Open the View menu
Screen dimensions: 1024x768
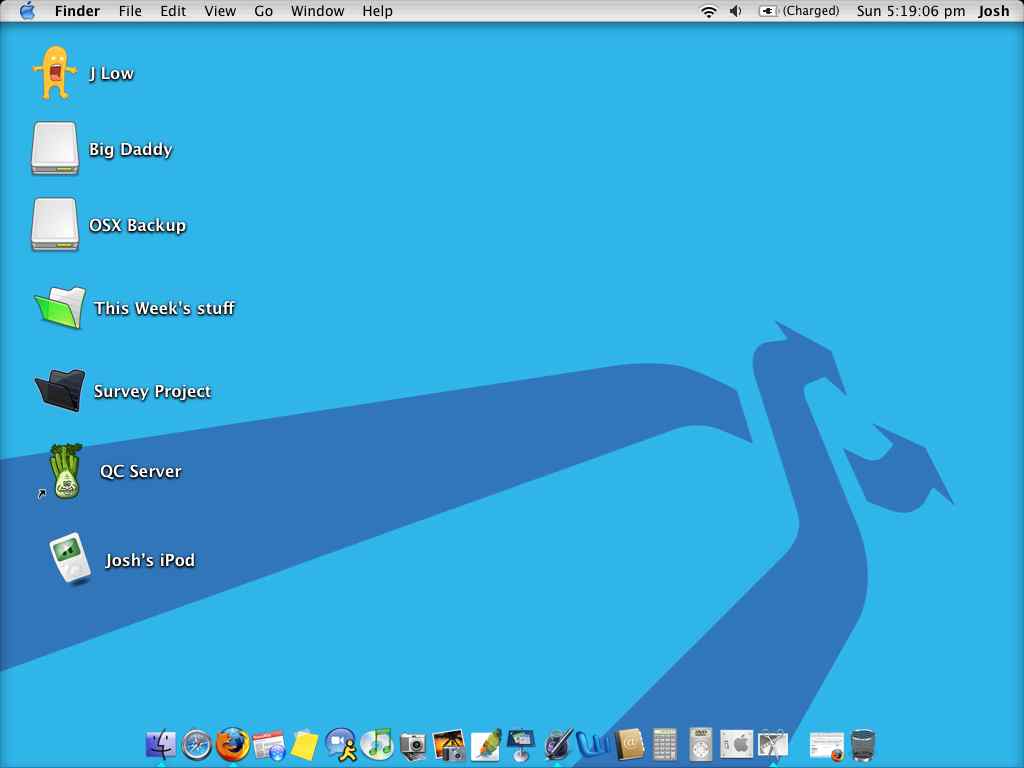pos(220,11)
